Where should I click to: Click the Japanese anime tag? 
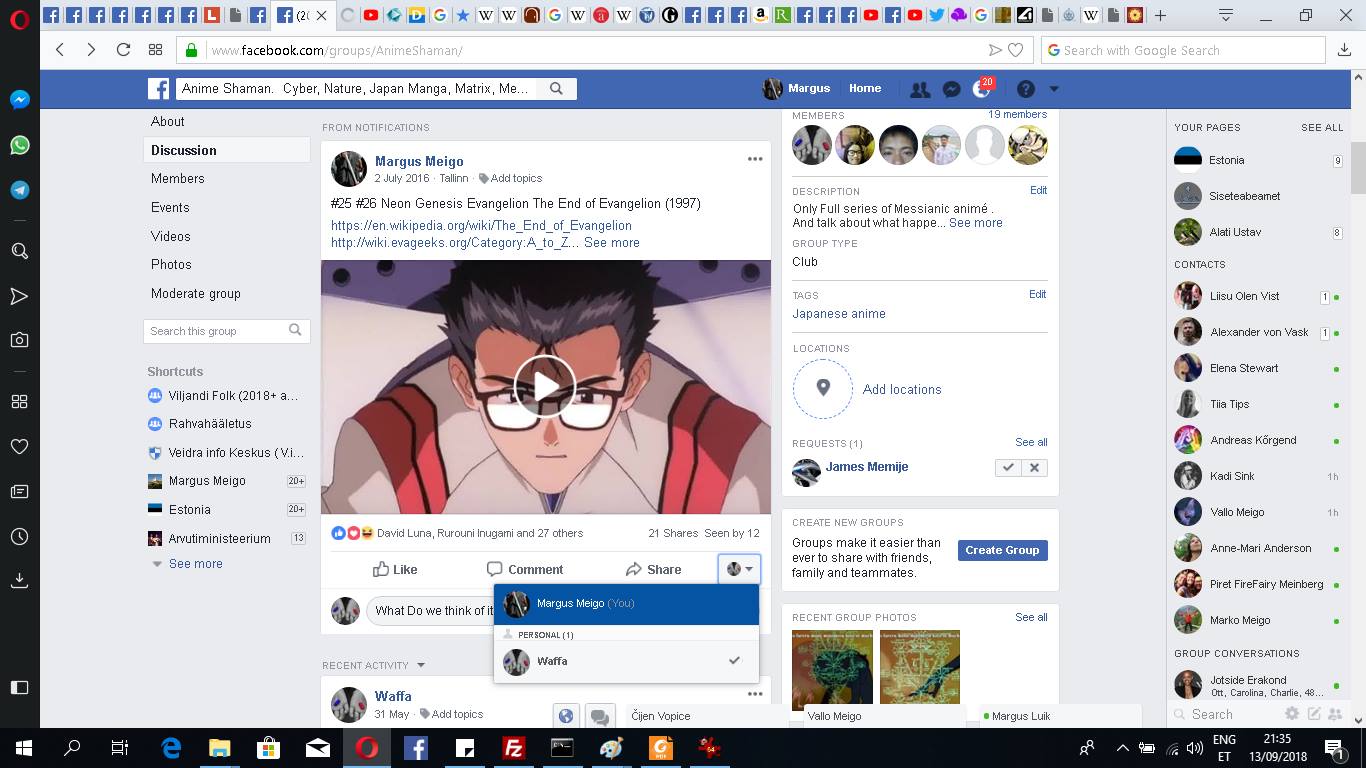tap(839, 314)
